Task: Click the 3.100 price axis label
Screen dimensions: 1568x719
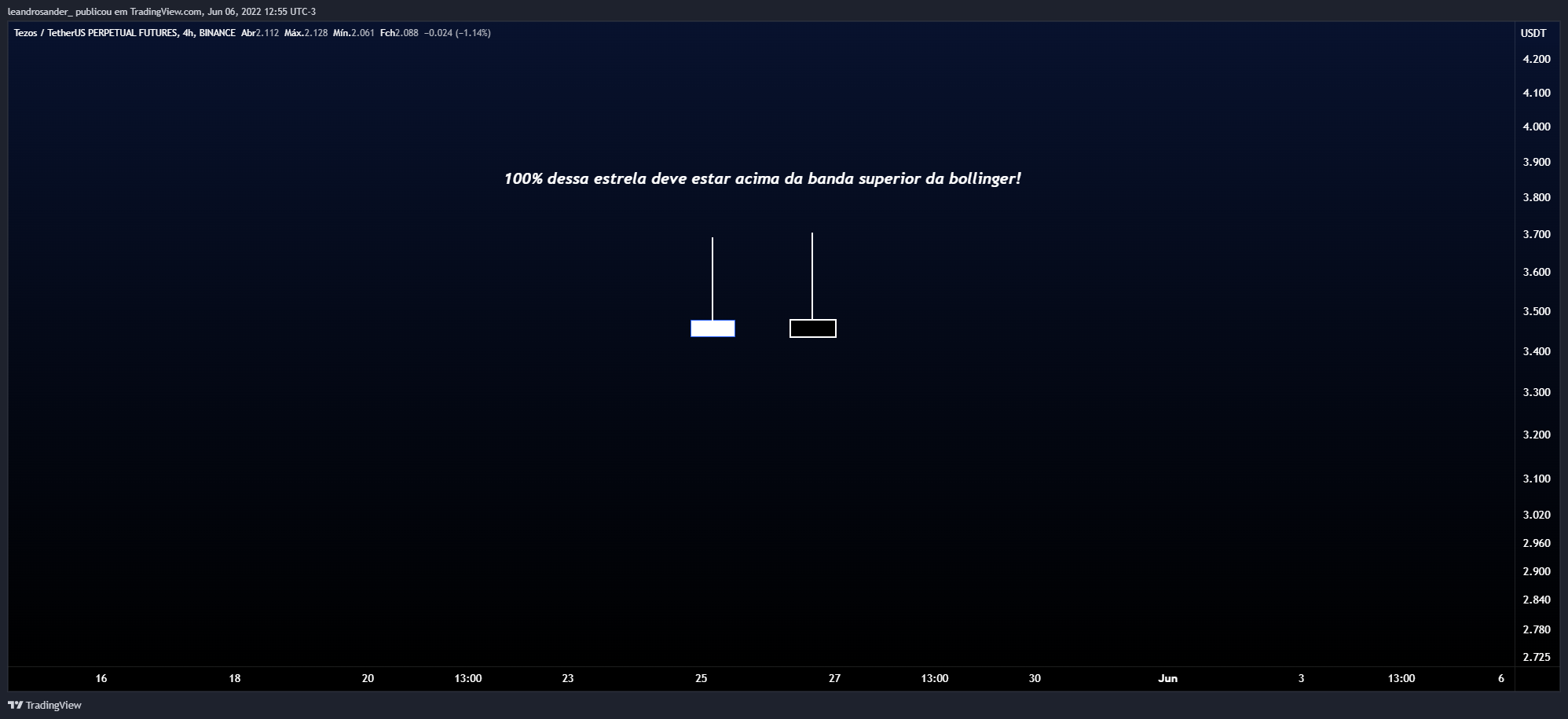Action: pyautogui.click(x=1537, y=479)
